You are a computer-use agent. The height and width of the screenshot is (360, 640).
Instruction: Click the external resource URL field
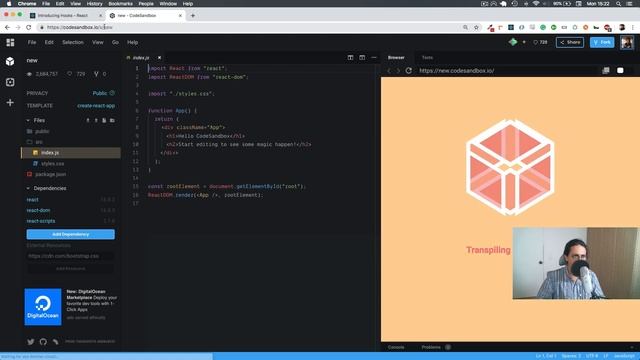(71, 256)
